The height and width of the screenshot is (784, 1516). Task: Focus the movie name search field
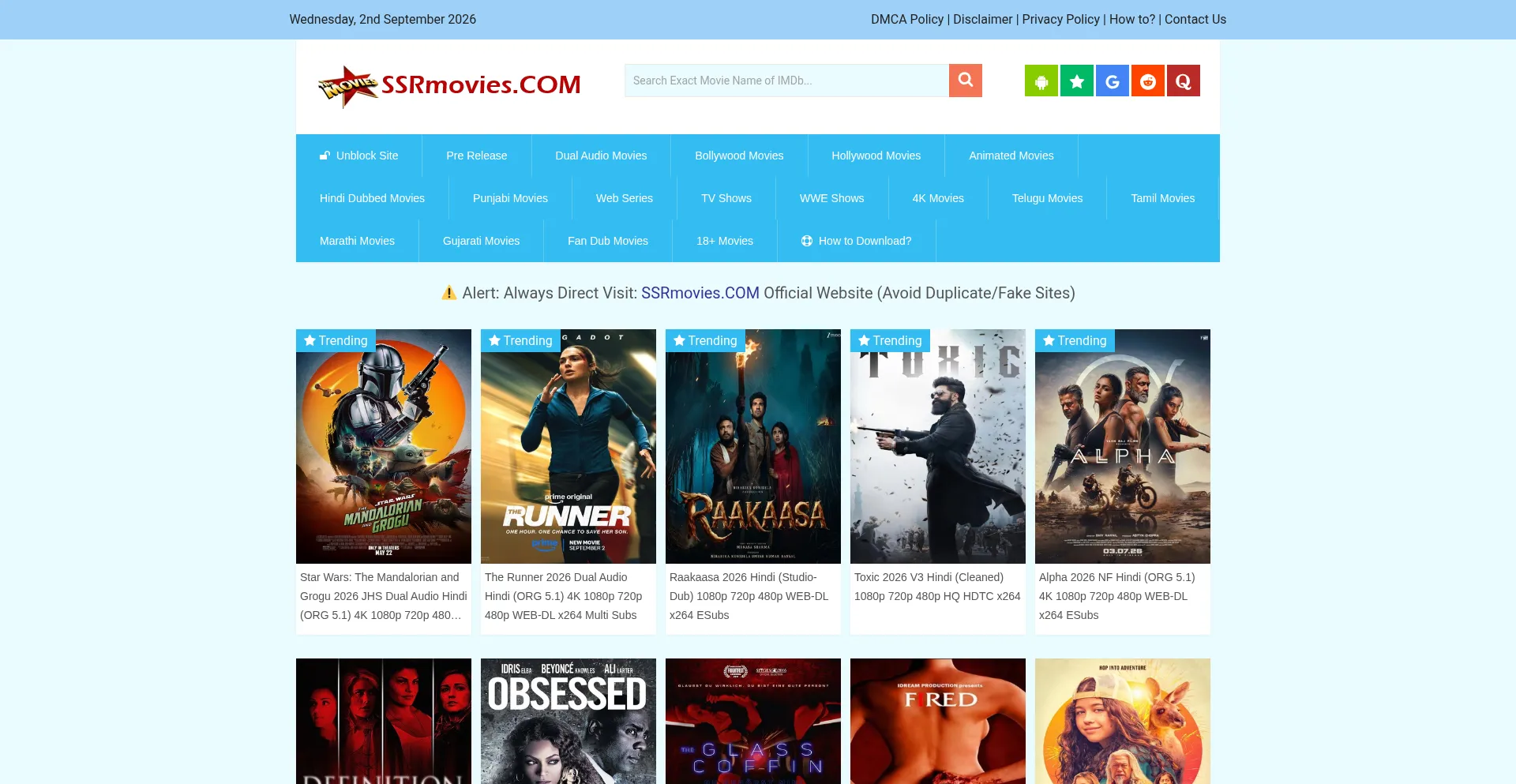click(786, 81)
